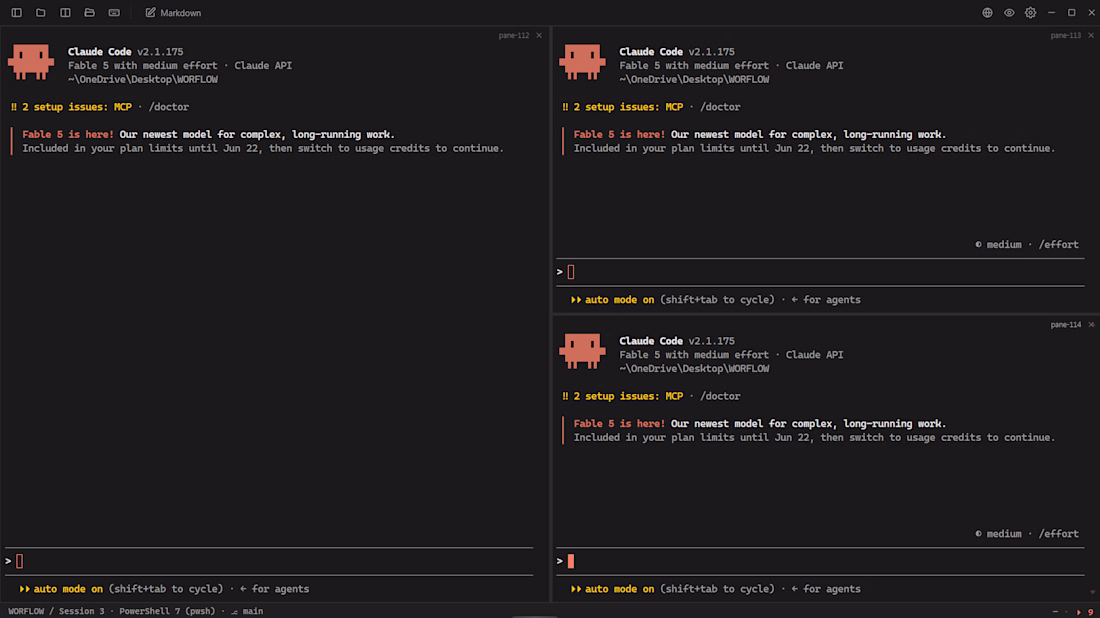Click 'auto mode on' in pane-113

[x=619, y=300]
